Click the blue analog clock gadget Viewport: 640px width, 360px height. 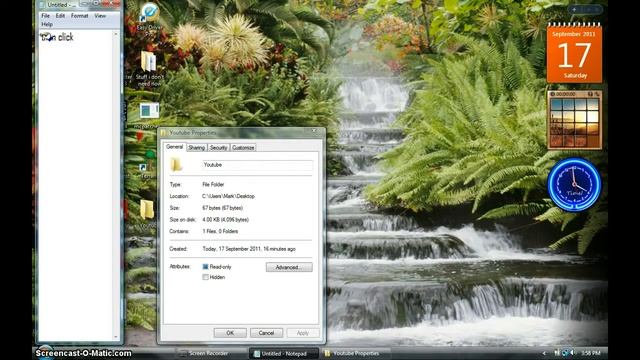574,184
